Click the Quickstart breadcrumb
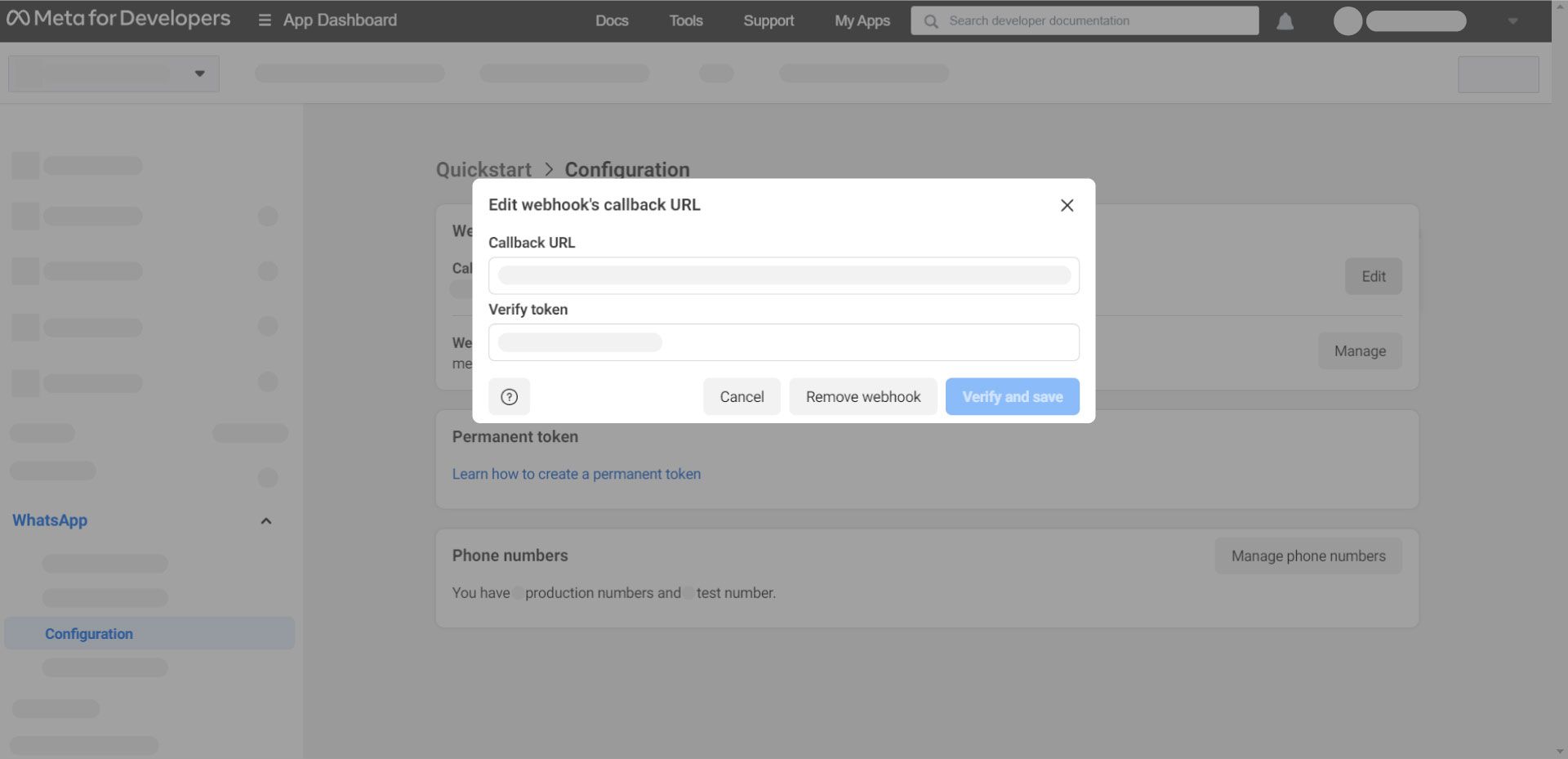Viewport: 1568px width, 759px height. pos(483,169)
